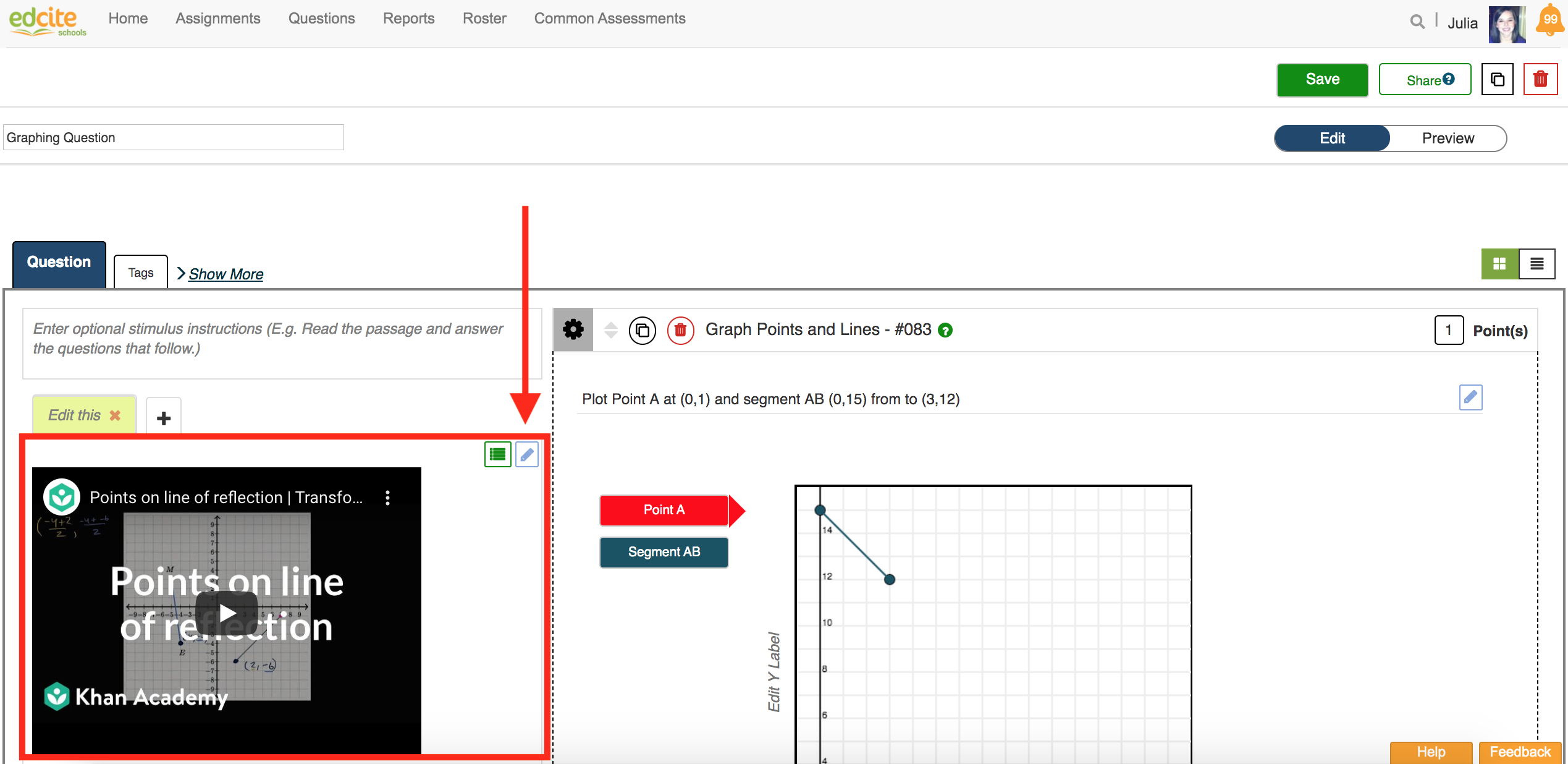Viewport: 1568px width, 764px height.
Task: Duplicate the Graph Points and Lines question
Action: pyautogui.click(x=642, y=330)
